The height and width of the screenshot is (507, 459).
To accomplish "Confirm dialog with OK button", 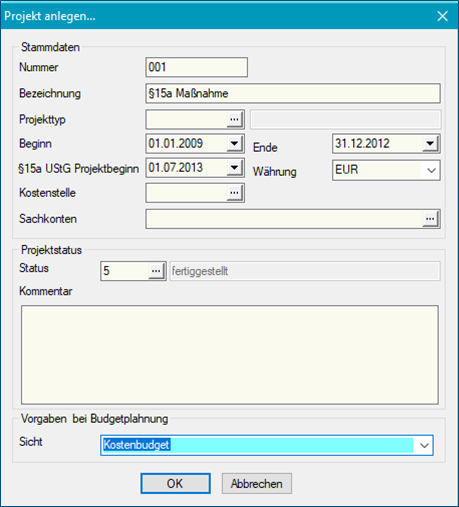I will point(175,483).
